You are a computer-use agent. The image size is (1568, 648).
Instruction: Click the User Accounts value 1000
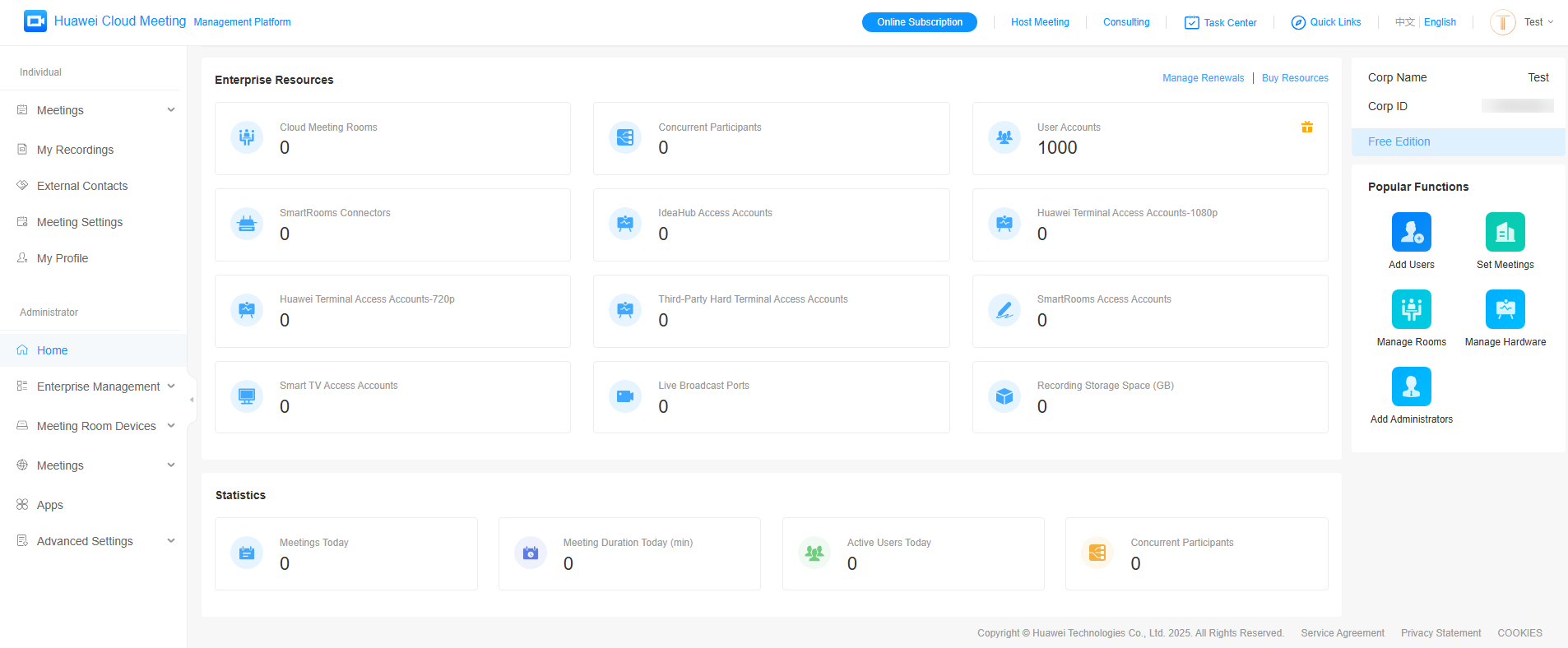(1057, 148)
